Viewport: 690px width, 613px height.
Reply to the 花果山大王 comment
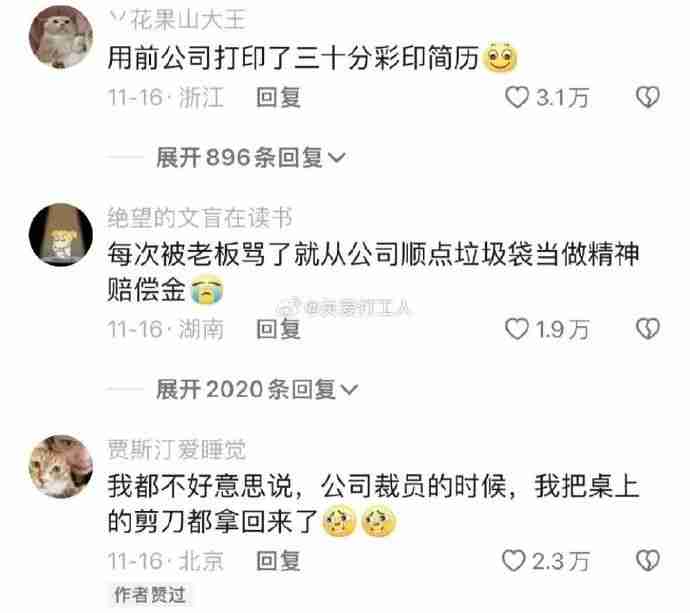(x=279, y=97)
